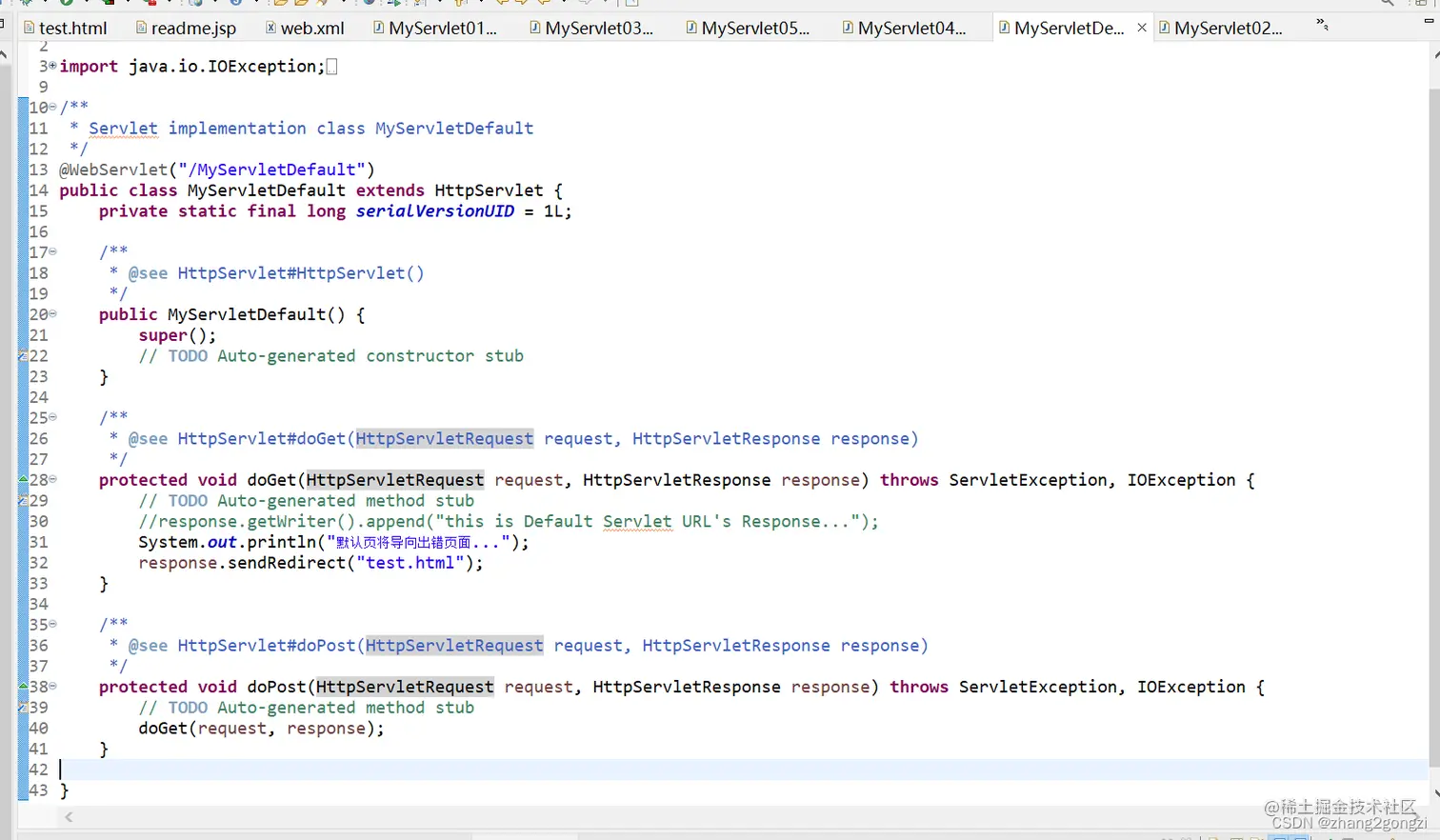The height and width of the screenshot is (840, 1440).
Task: Click 'doGet' method name on line 28
Action: [x=271, y=480]
